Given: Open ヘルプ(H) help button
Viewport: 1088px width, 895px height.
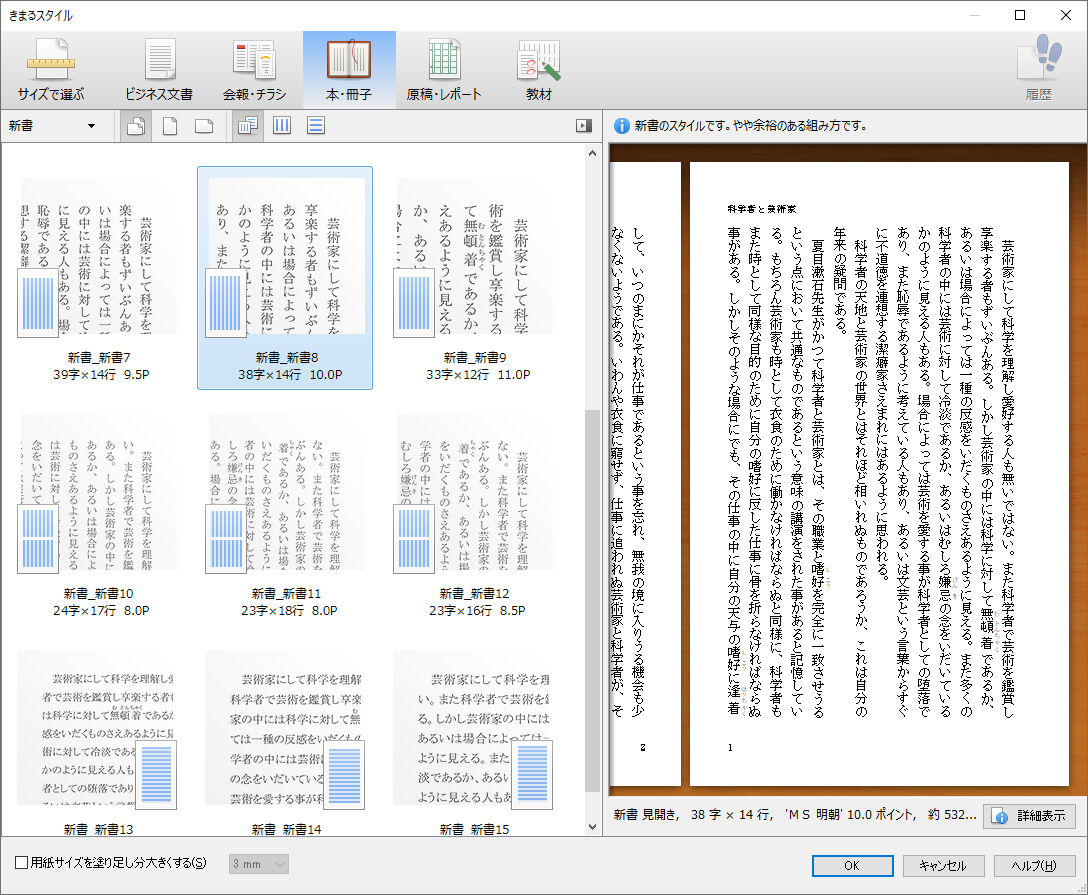Looking at the screenshot, I should coord(1035,865).
